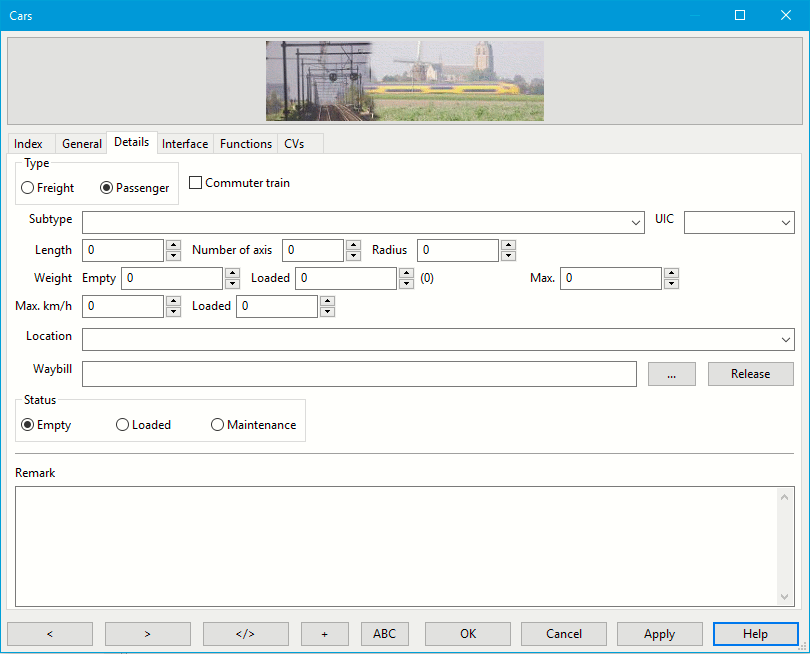Increase the Length spinner value
The height and width of the screenshot is (654, 810).
(173, 245)
